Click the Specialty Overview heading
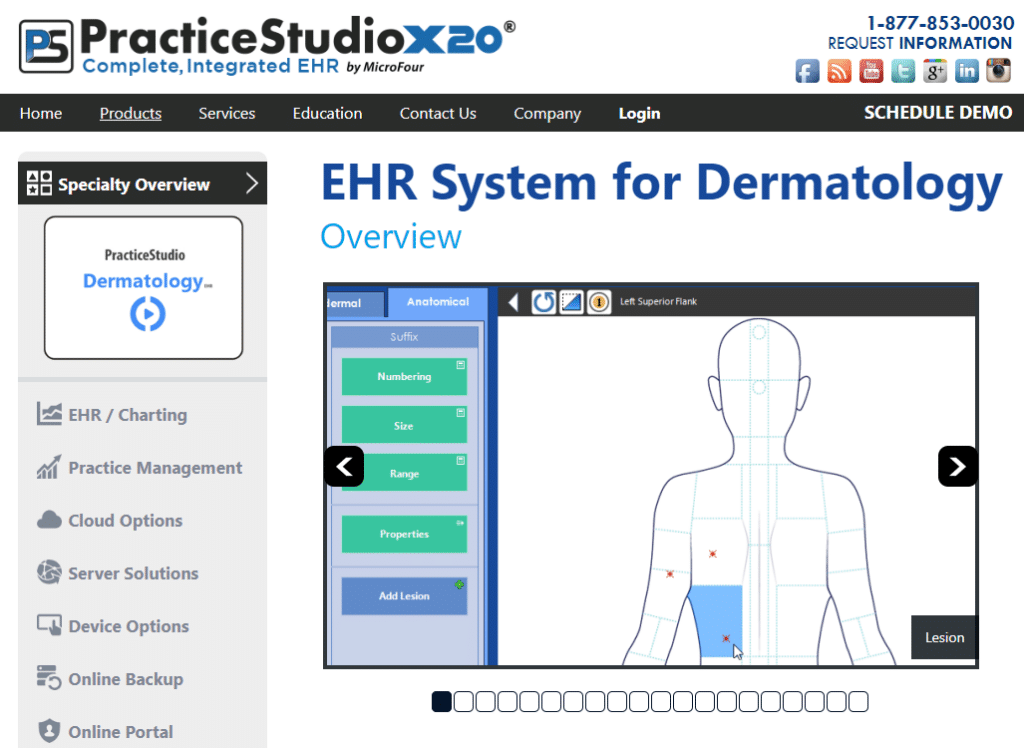 (x=134, y=185)
